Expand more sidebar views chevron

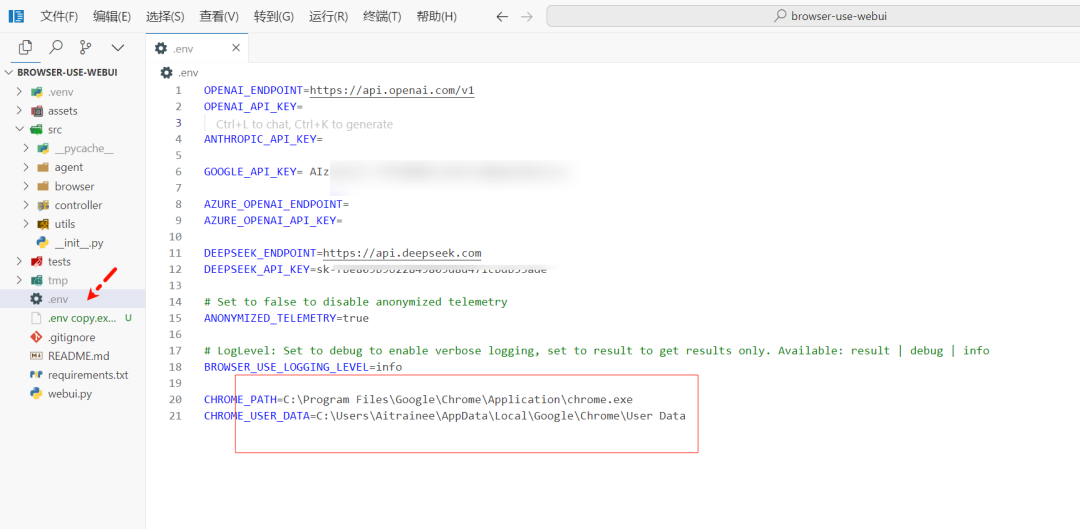pos(118,48)
